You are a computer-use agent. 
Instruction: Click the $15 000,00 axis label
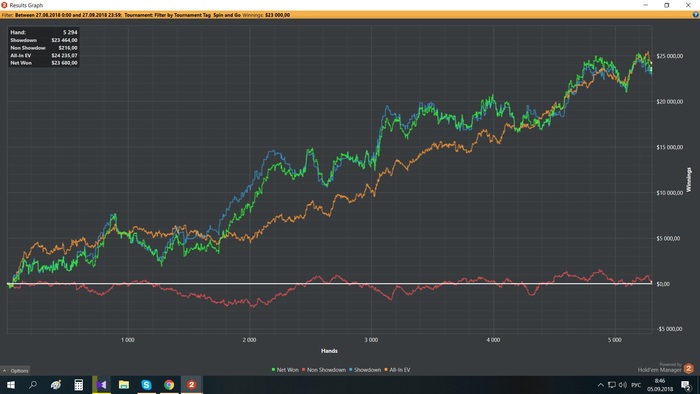[669, 147]
